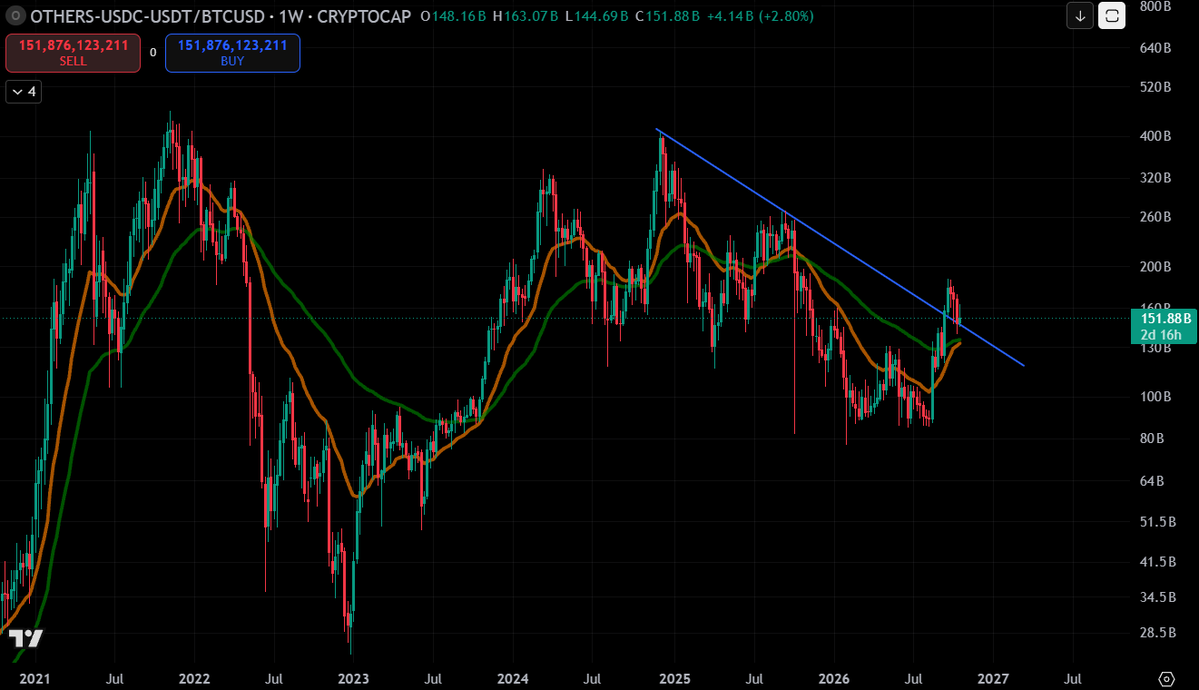This screenshot has height=690, width=1199.
Task: Click the 100 B price axis label
Action: 1155,397
